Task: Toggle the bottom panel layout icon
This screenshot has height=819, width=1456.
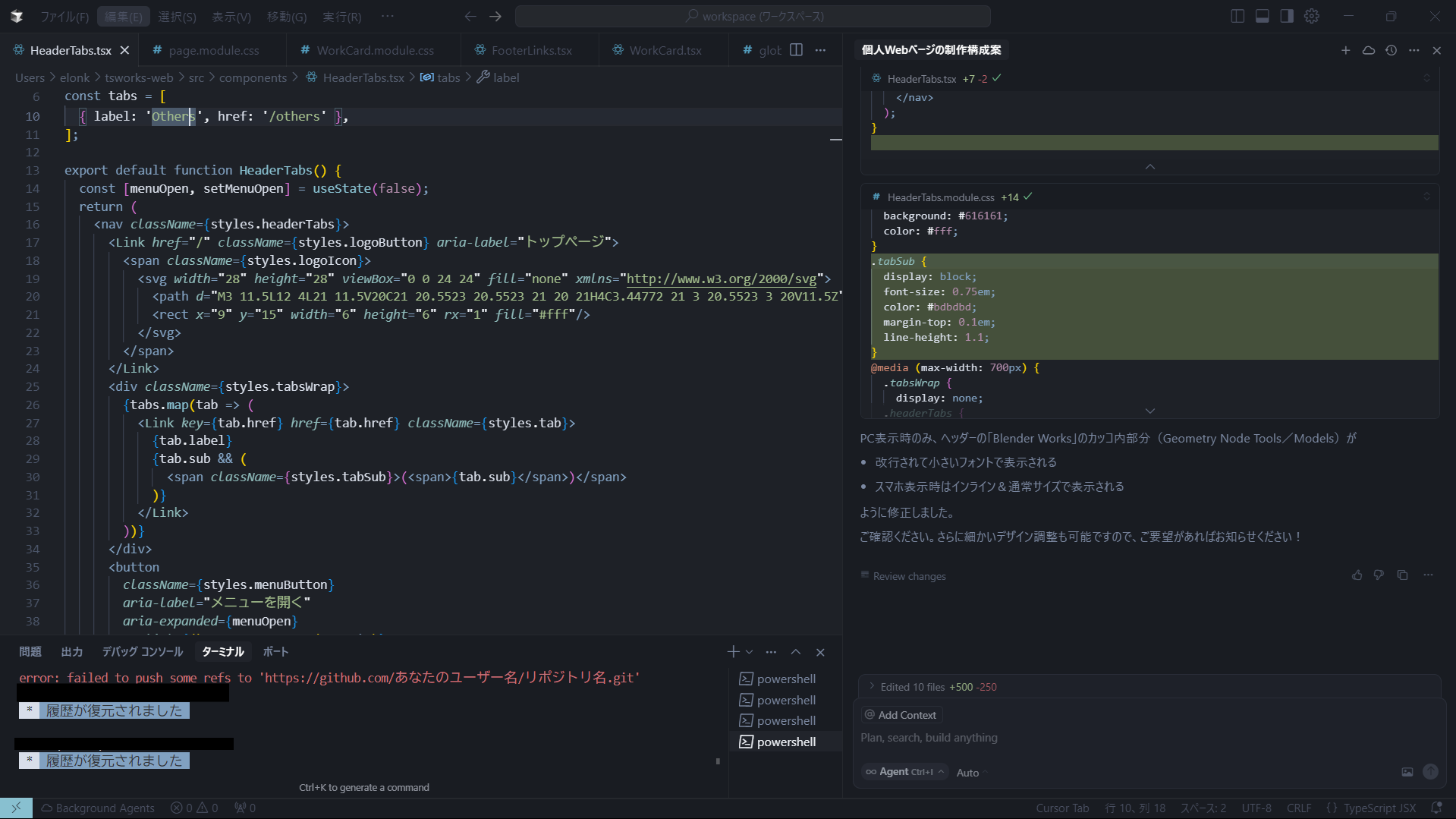Action: [x=1263, y=16]
